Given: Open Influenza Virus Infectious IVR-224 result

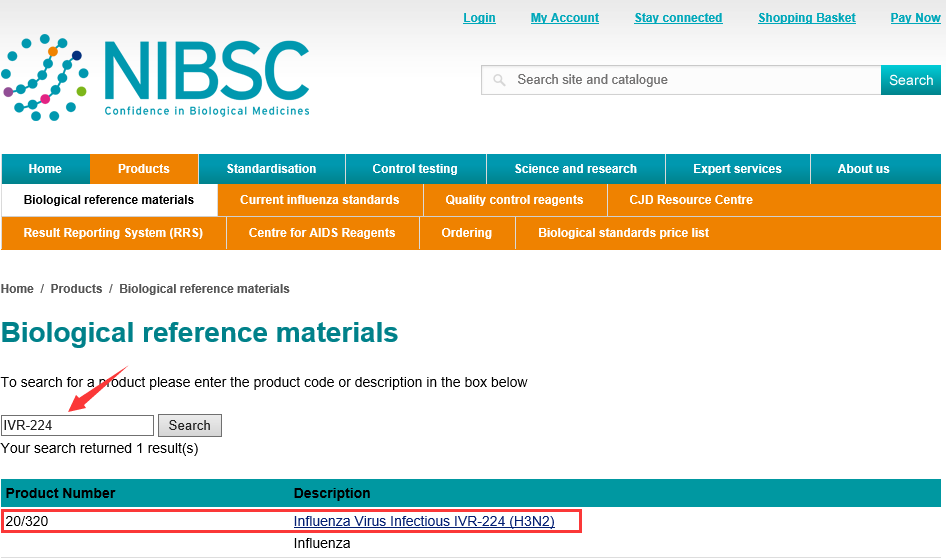Looking at the screenshot, I should (423, 521).
